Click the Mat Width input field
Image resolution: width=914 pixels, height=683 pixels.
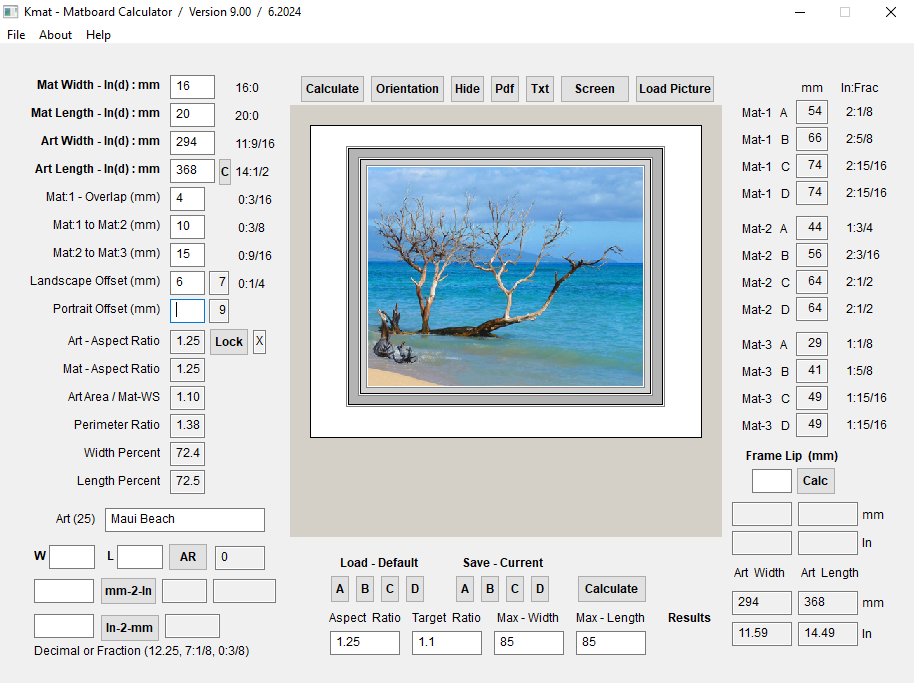click(192, 87)
